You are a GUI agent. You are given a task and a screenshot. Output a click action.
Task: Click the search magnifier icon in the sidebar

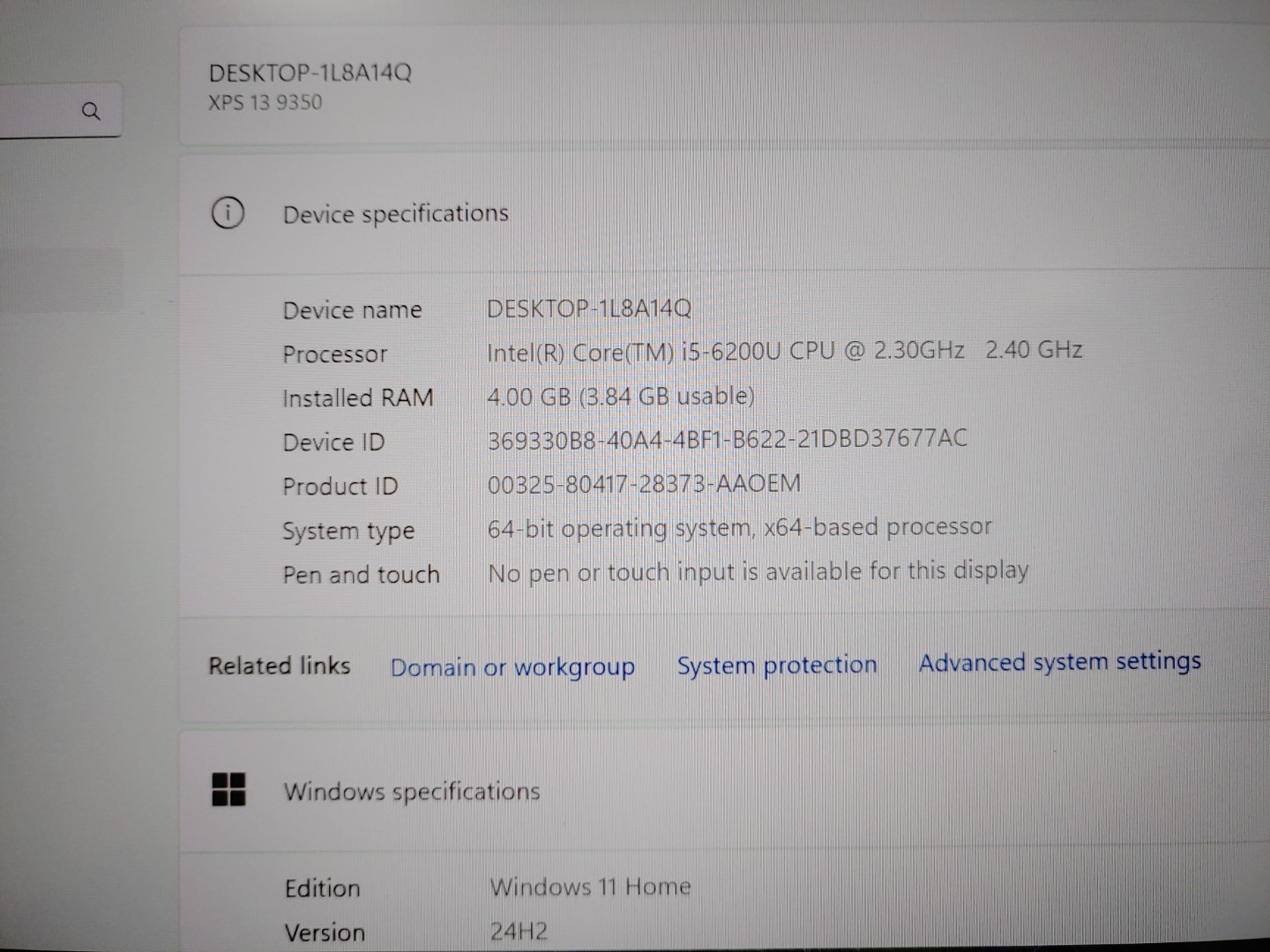click(92, 111)
